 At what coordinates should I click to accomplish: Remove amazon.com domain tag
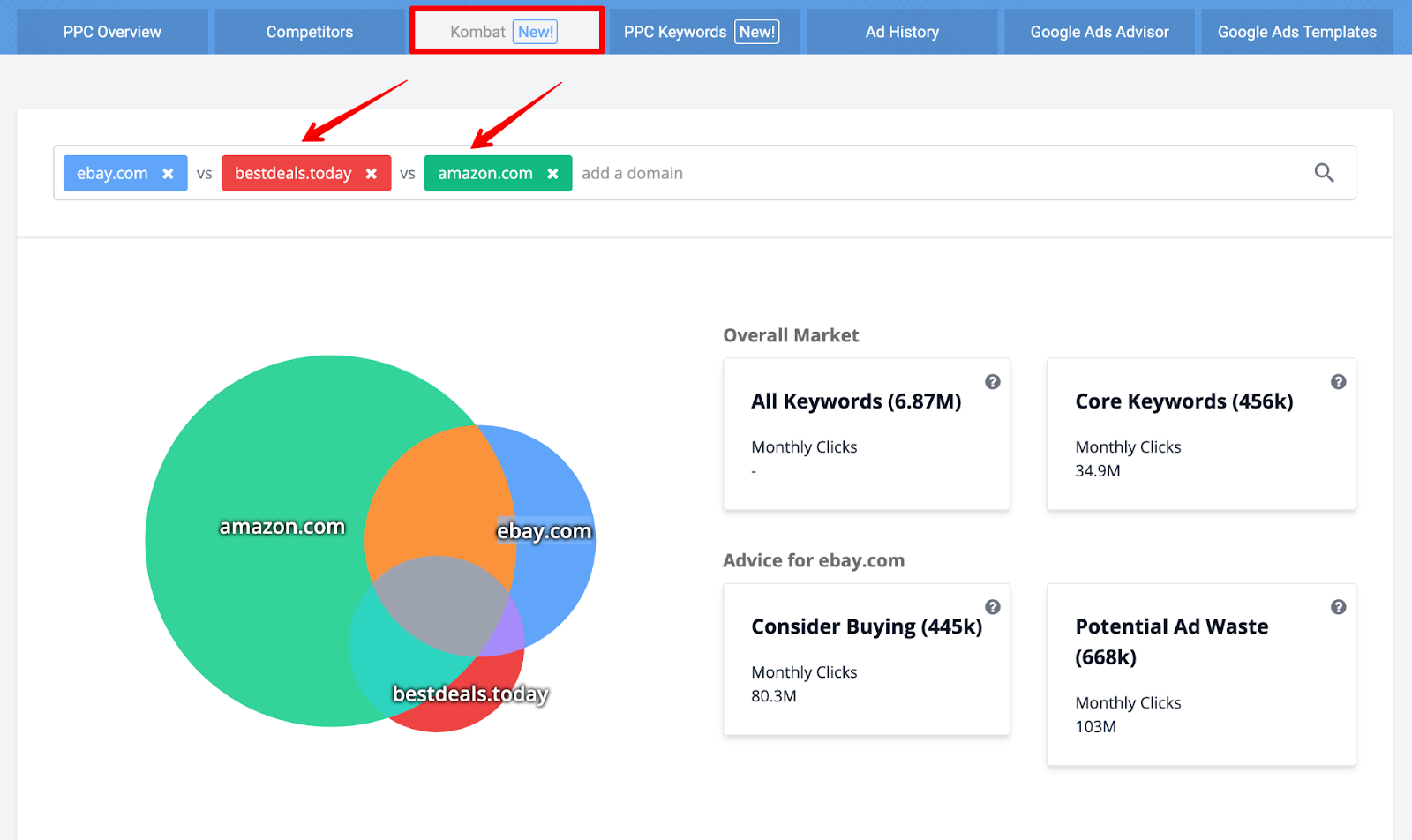click(552, 174)
